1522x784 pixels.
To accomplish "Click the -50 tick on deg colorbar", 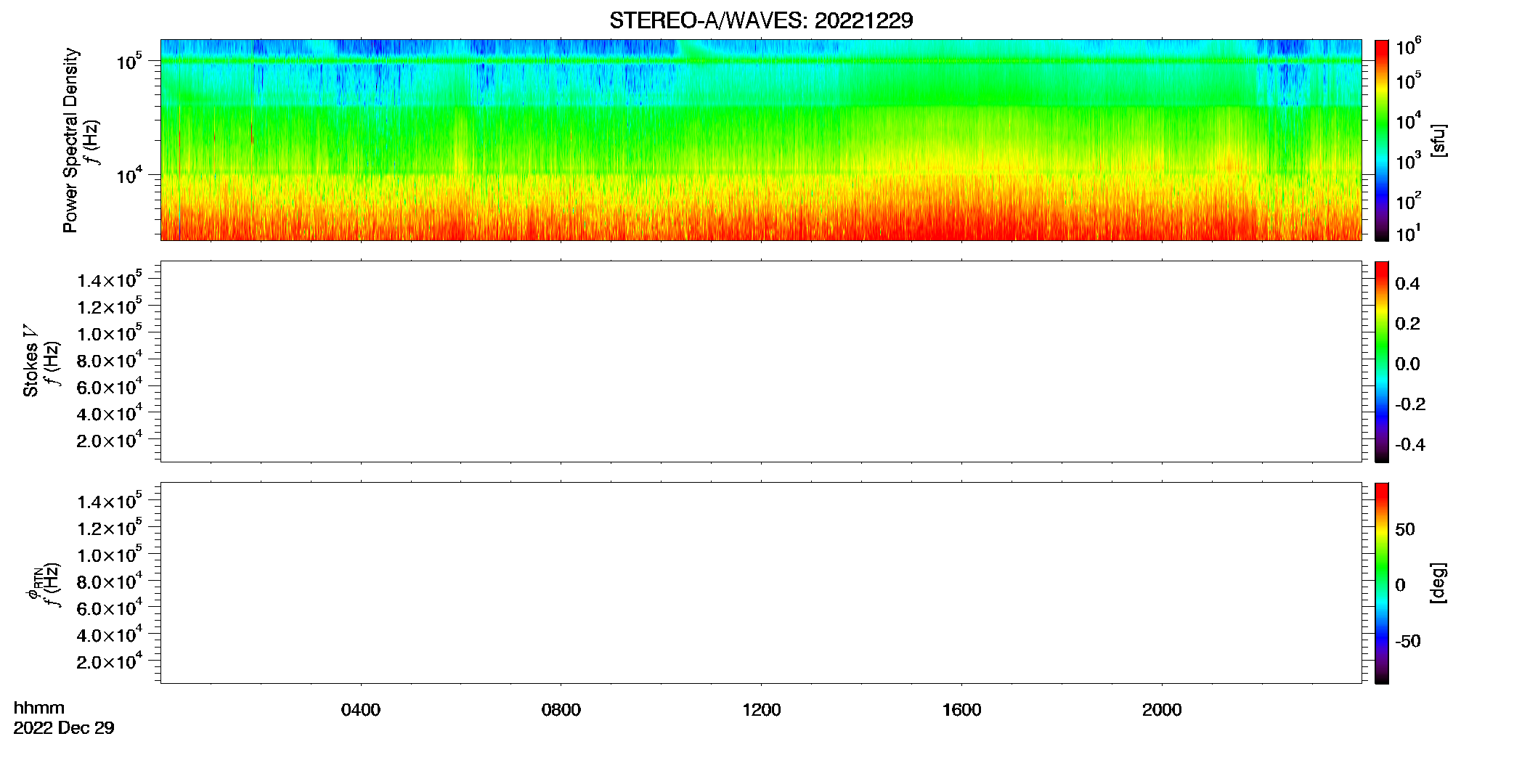I will pos(1407,642).
